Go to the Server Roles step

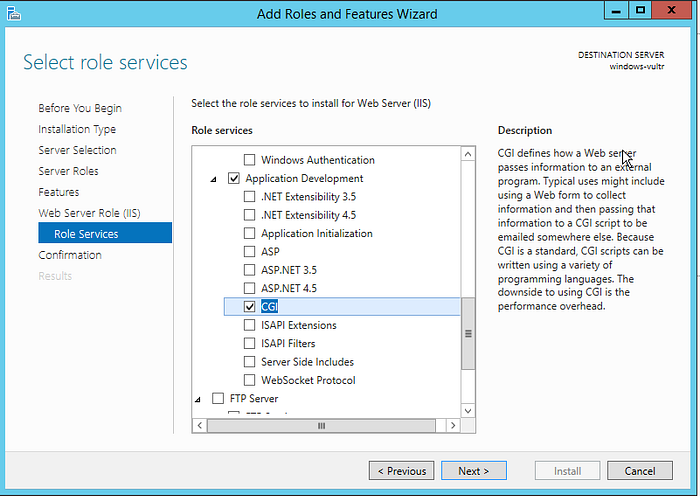(68, 171)
